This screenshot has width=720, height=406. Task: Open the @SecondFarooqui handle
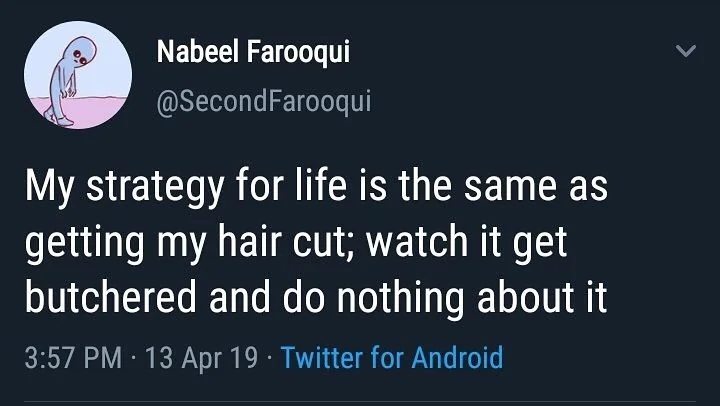point(264,101)
